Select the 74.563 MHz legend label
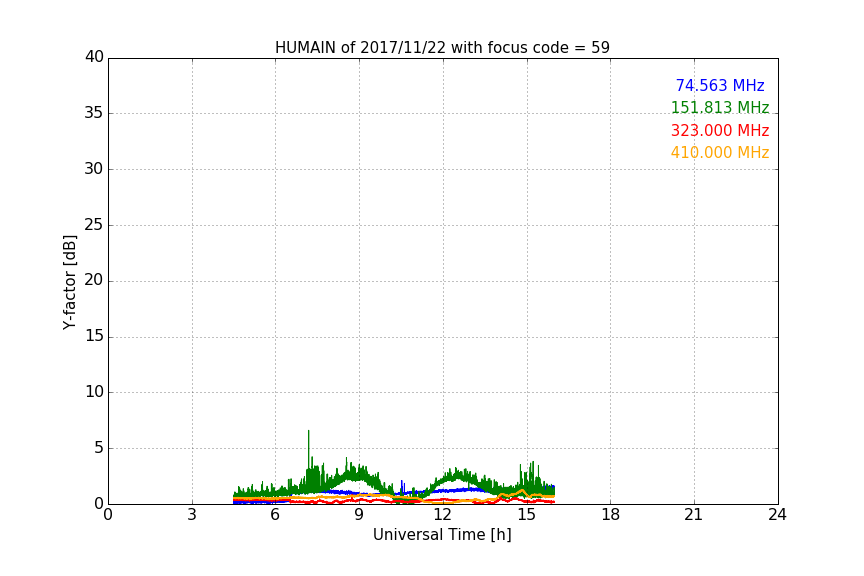The image size is (864, 576). [720, 85]
